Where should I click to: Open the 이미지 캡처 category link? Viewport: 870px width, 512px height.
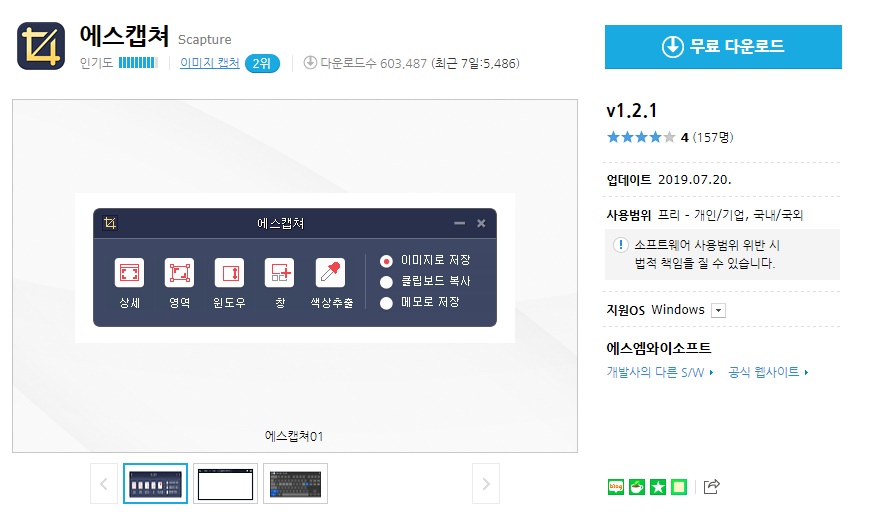click(210, 63)
